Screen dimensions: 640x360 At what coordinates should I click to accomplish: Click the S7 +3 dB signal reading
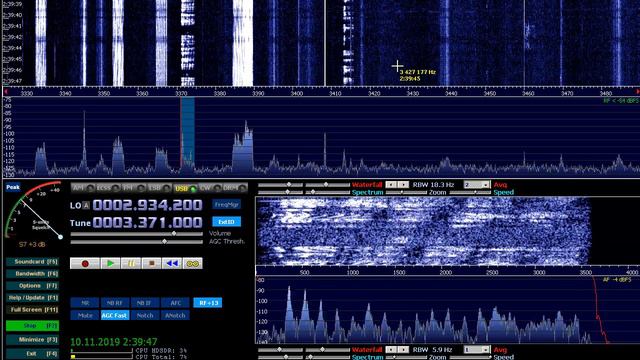click(32, 244)
